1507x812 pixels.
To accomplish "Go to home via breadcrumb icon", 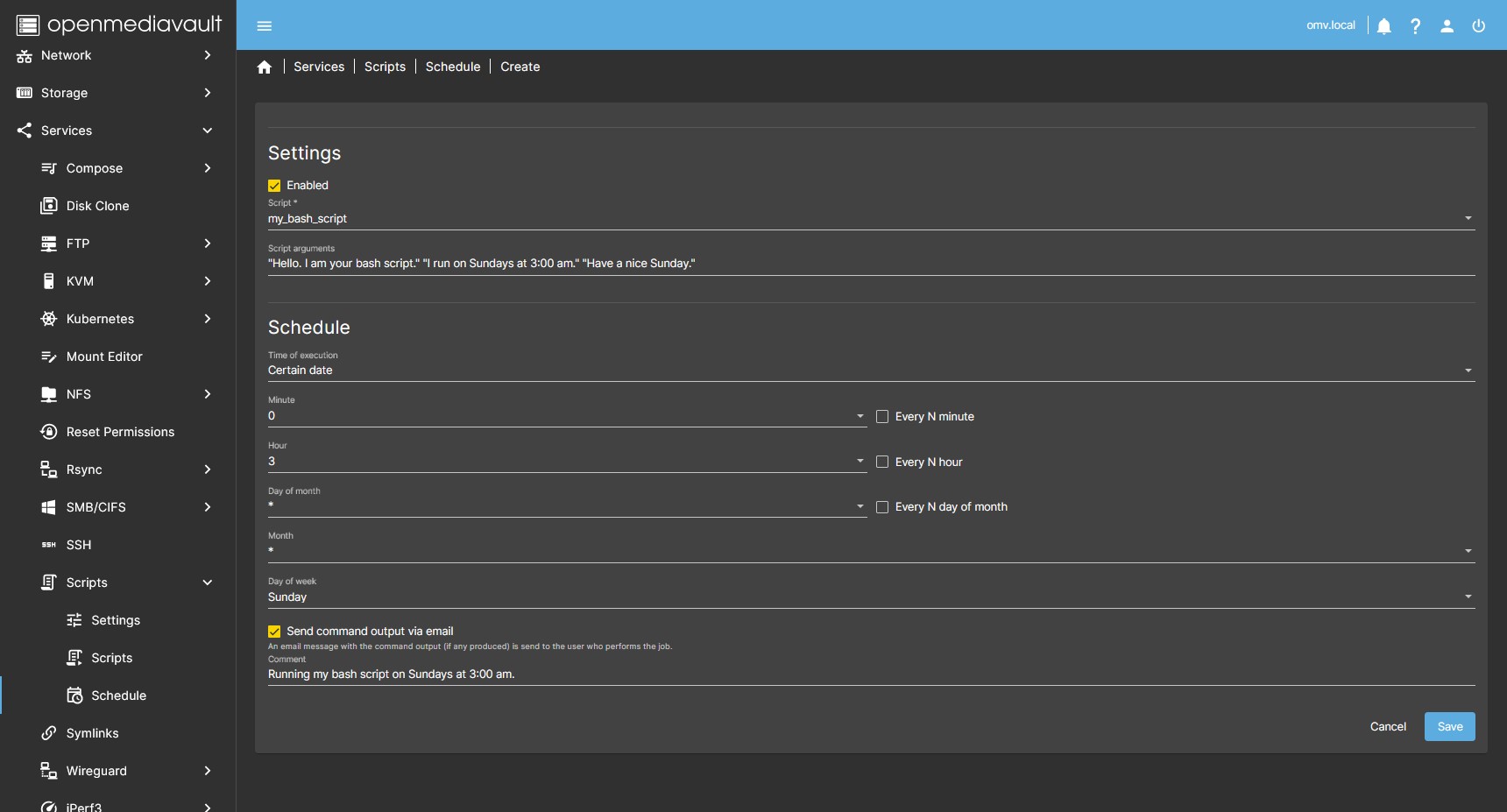I will [265, 67].
